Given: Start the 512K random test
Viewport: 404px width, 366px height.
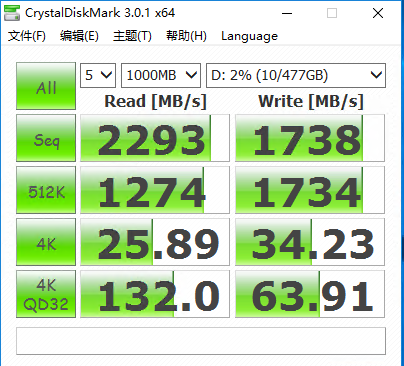Looking at the screenshot, I should pos(46,190).
